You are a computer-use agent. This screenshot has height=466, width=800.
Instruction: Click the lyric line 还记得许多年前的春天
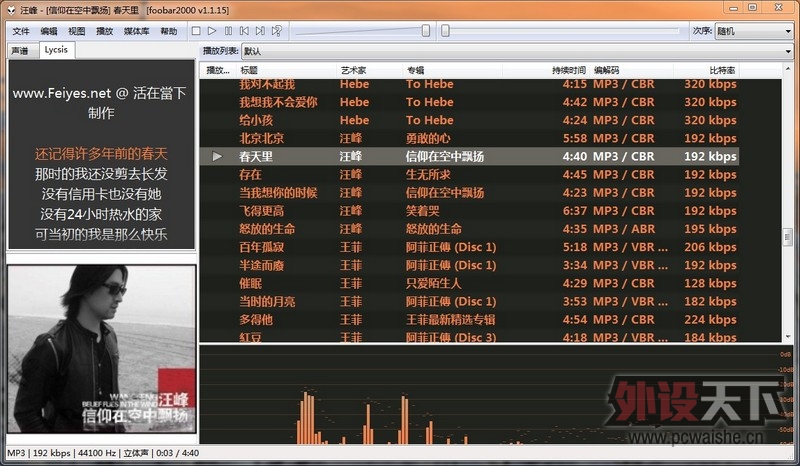(101, 154)
